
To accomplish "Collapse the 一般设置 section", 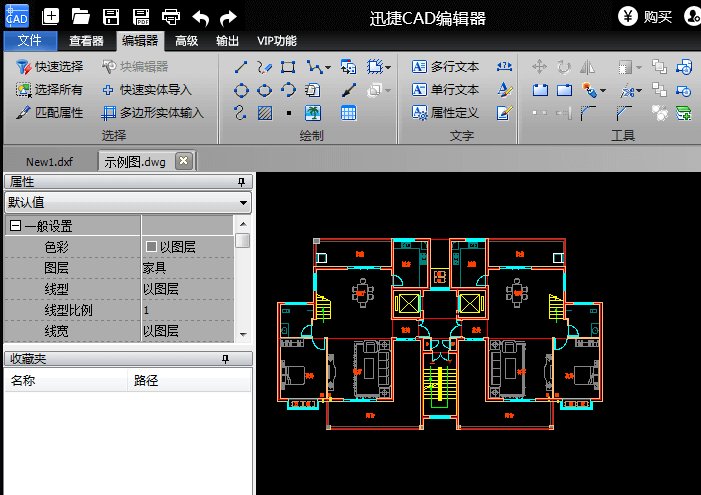I will [x=15, y=226].
